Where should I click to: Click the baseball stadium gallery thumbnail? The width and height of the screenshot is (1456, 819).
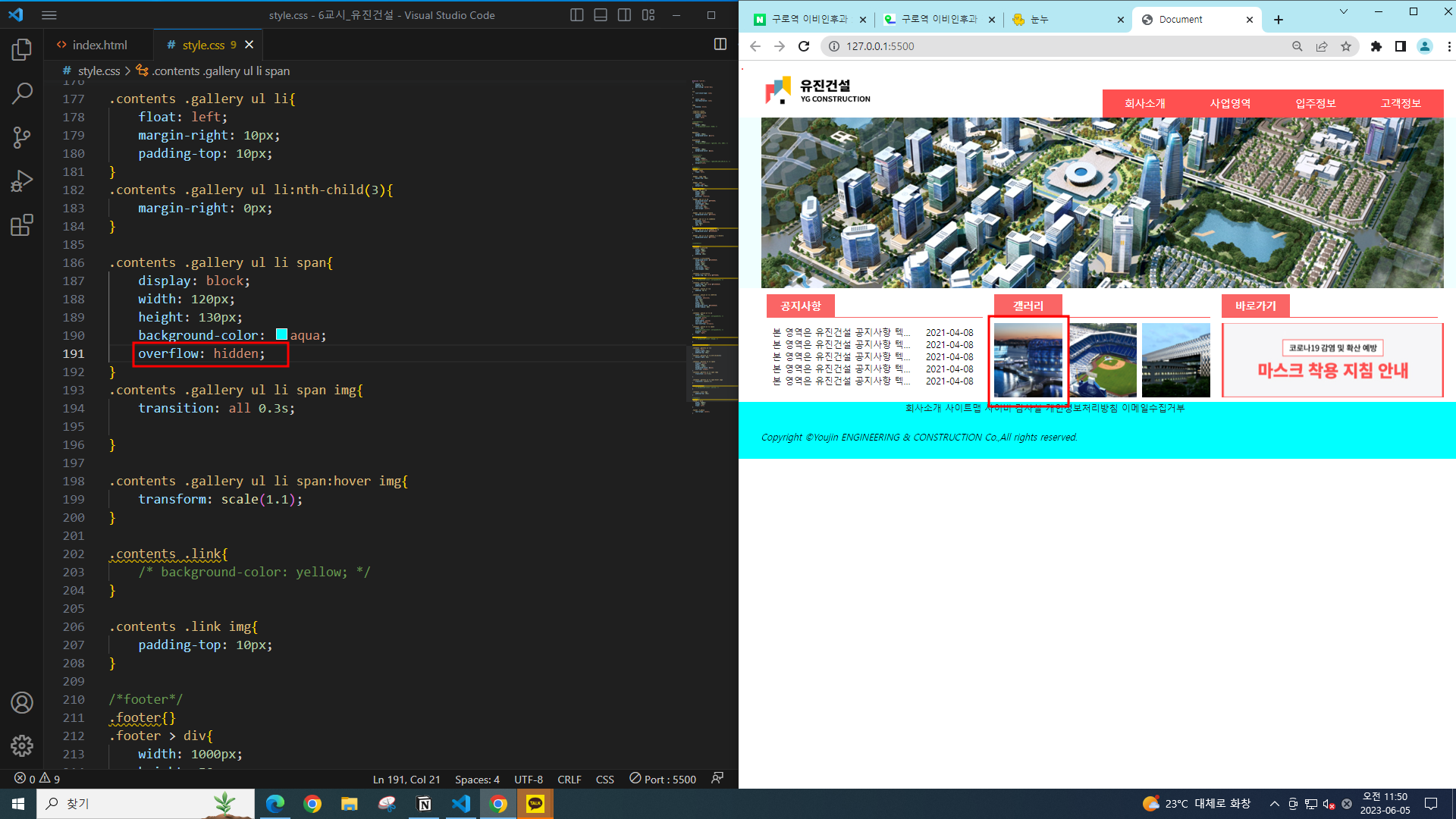[x=1103, y=360]
